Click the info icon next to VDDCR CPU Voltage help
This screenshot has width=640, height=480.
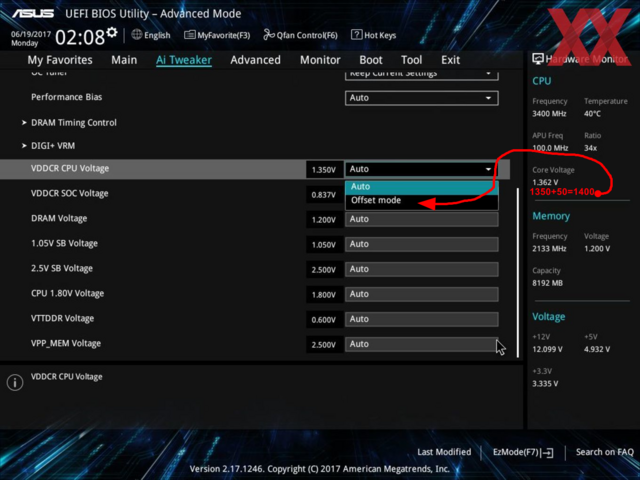[15, 382]
